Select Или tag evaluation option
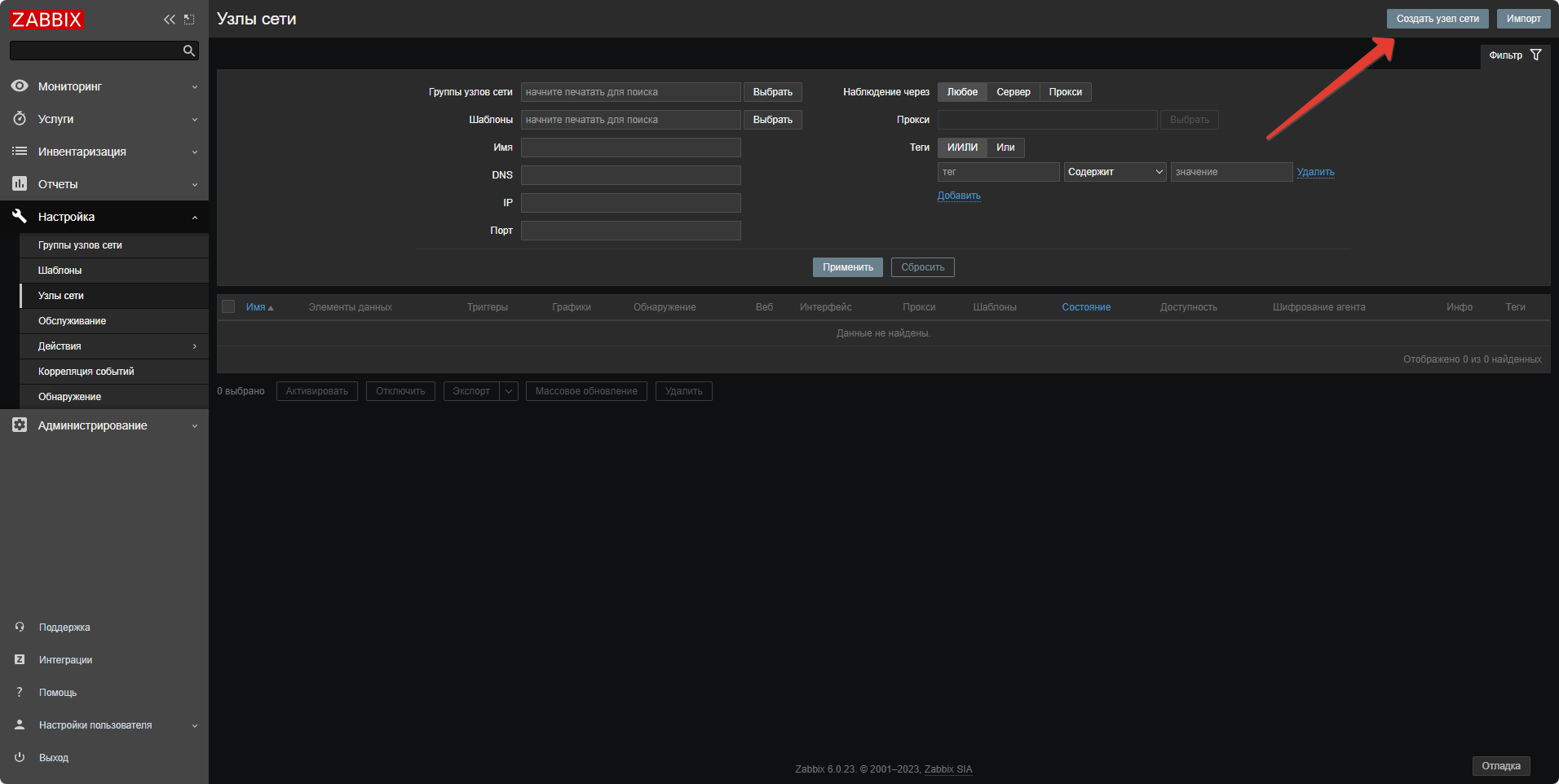Screen dimensions: 1559x784 [1005, 148]
